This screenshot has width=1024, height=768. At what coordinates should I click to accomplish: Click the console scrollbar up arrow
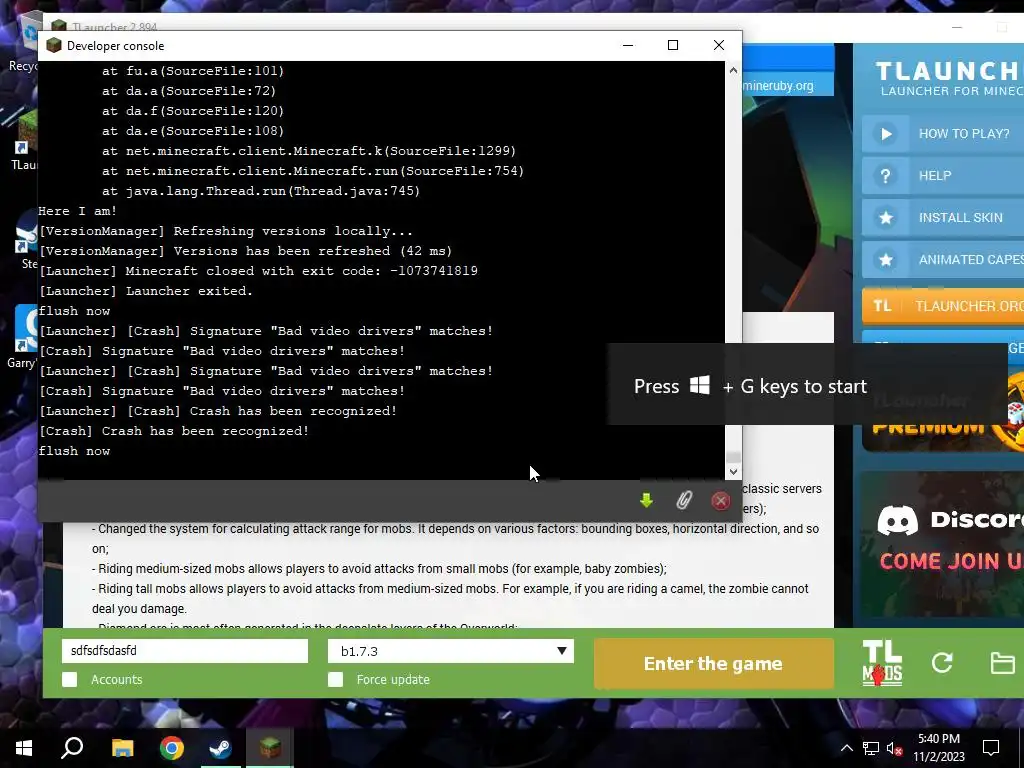click(x=733, y=70)
